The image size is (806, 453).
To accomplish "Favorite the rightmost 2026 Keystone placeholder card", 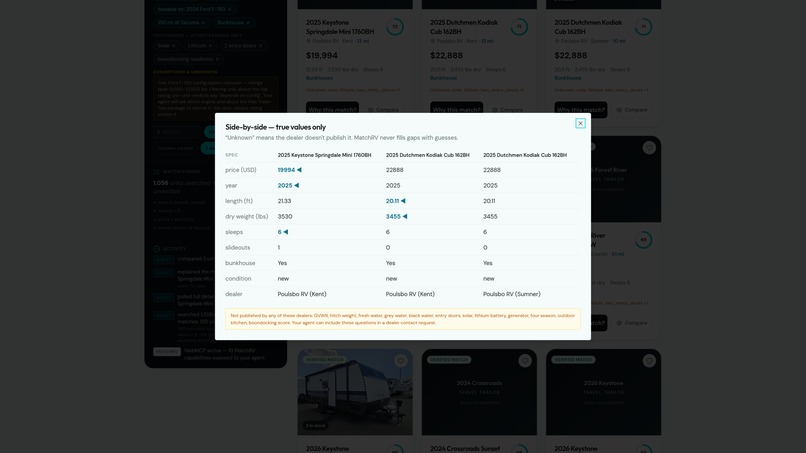I will 649,361.
